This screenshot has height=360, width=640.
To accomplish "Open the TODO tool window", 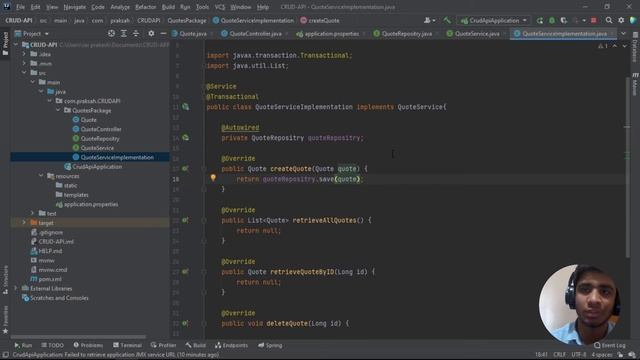I will point(53,345).
